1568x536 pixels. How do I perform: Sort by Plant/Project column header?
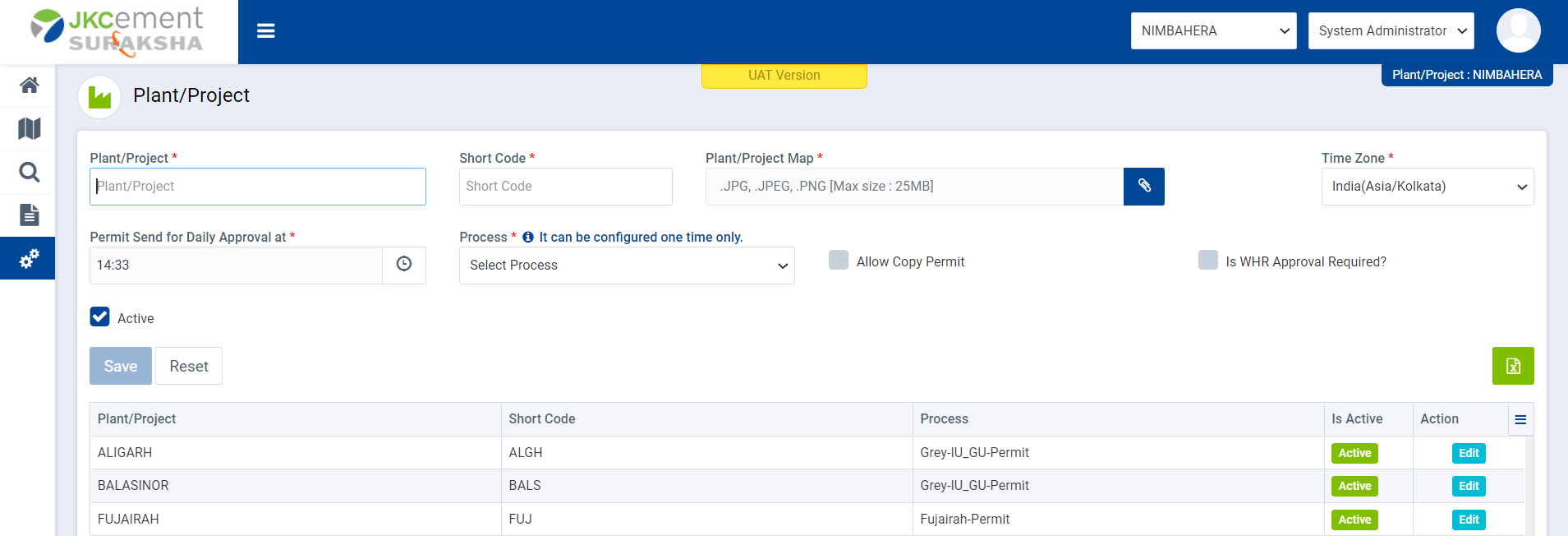point(296,419)
